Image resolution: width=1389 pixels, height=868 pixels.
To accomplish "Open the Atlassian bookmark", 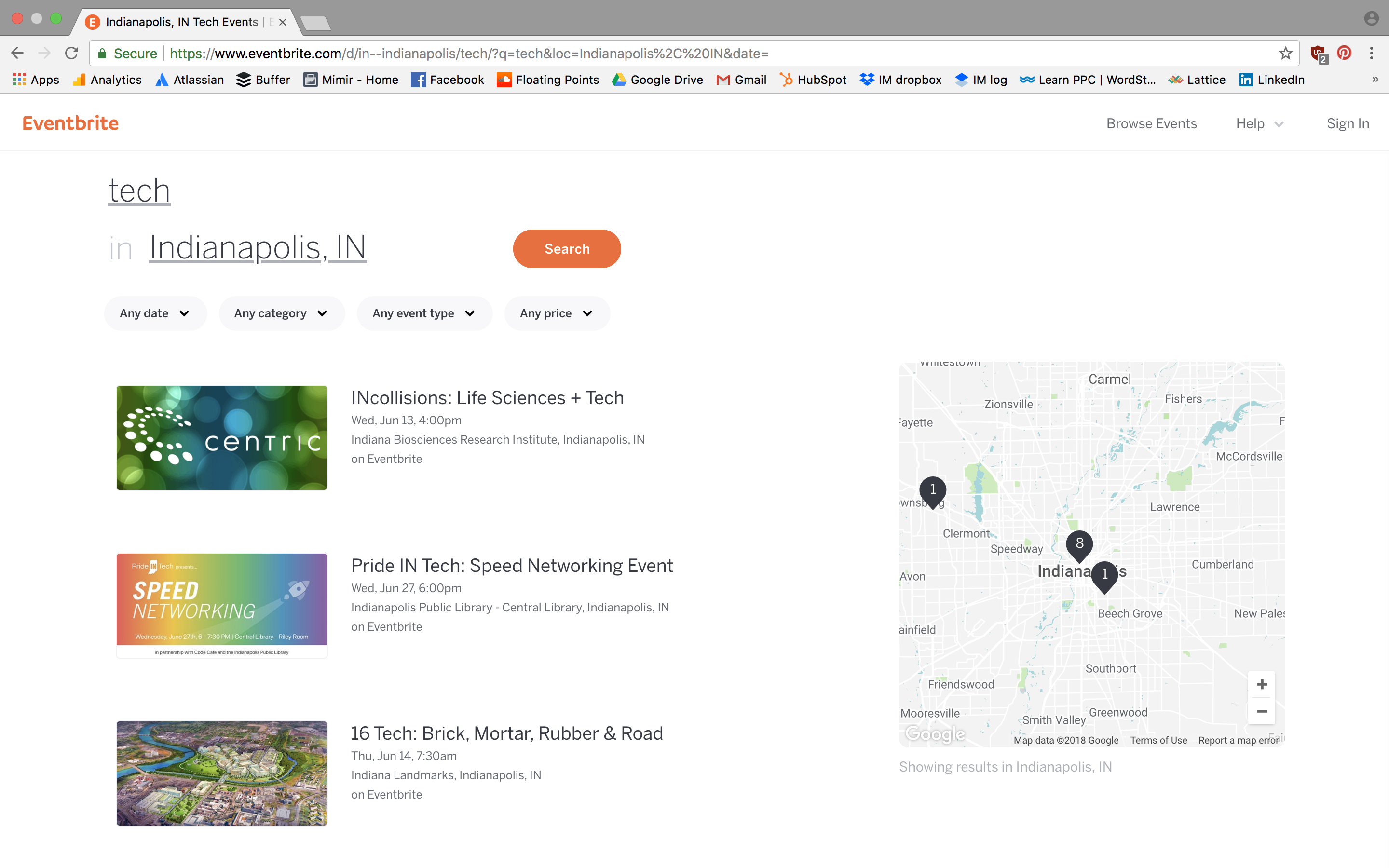I will 190,80.
